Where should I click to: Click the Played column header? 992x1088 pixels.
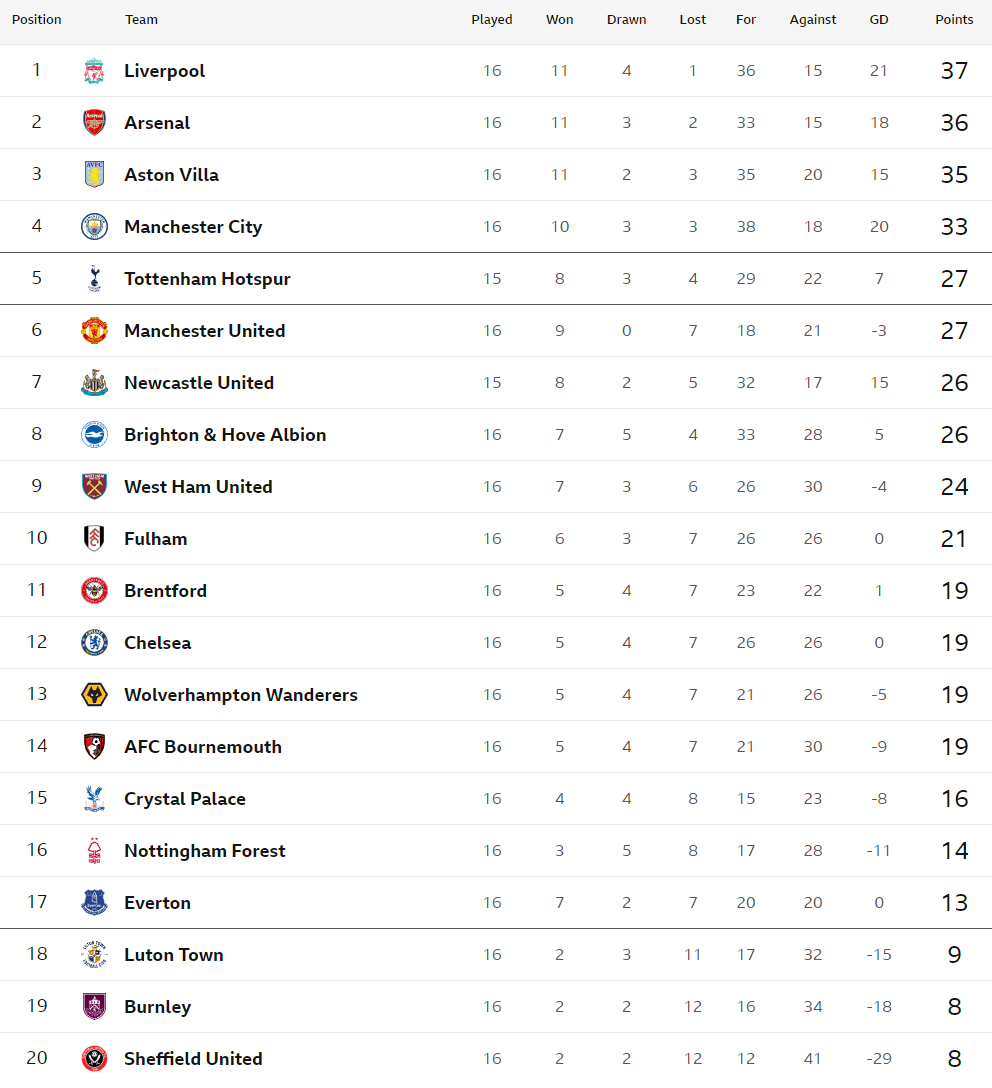click(x=492, y=19)
